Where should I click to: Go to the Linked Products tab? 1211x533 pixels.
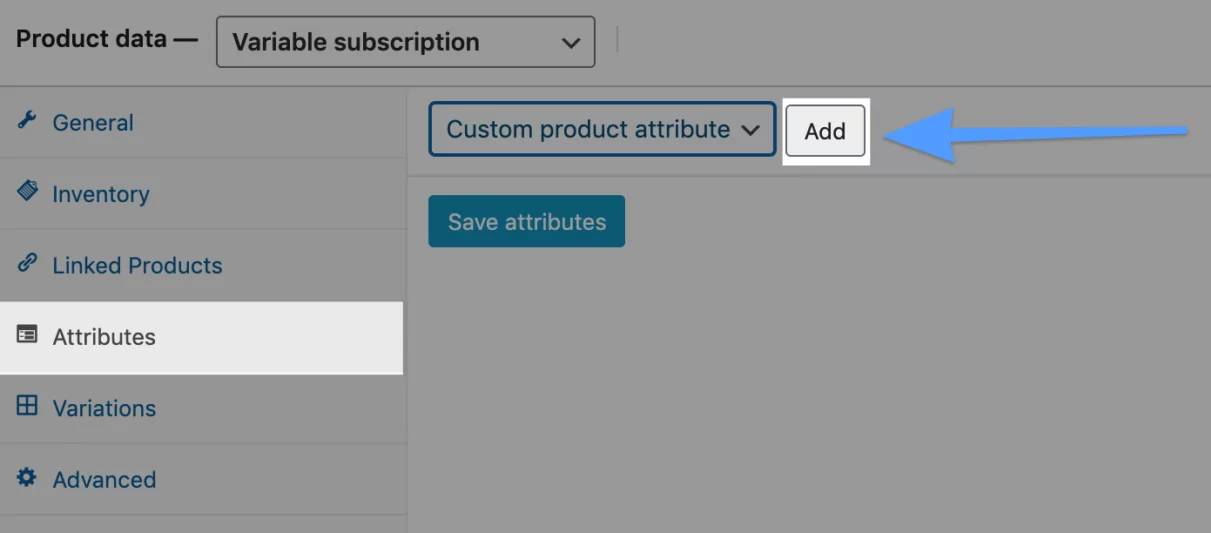point(137,266)
